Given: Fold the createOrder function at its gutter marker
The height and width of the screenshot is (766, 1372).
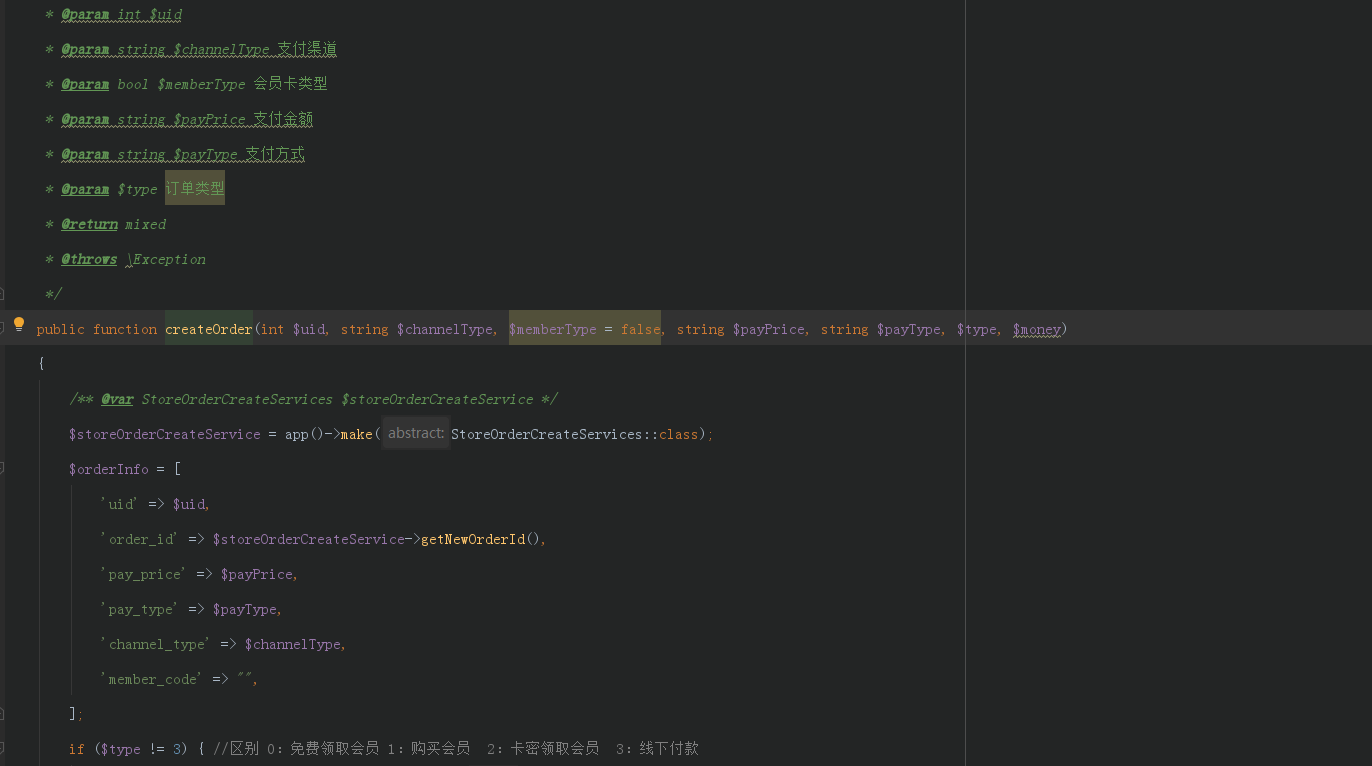Looking at the screenshot, I should [1, 327].
